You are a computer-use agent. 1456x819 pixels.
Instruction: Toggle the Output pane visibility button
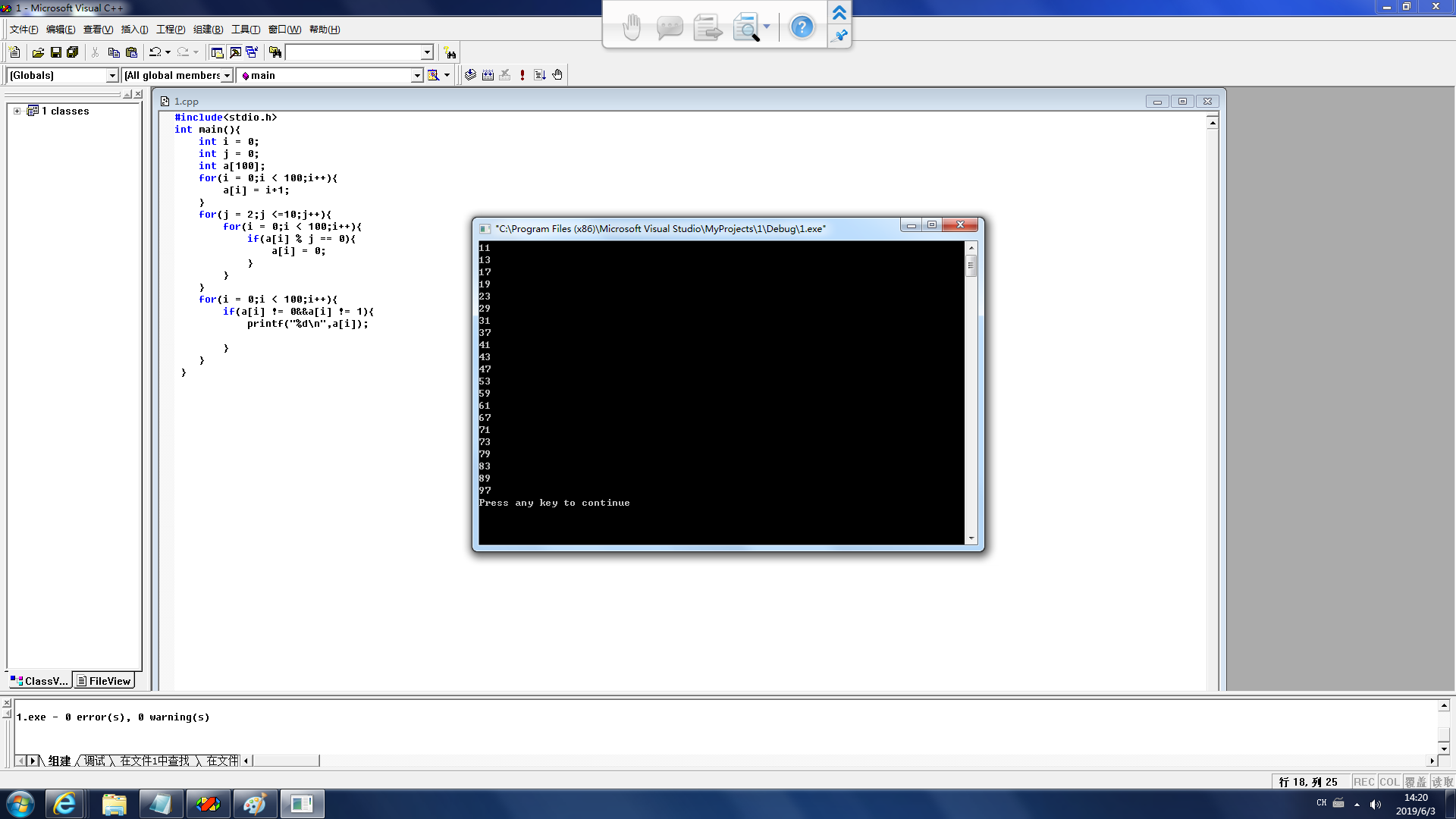tap(235, 52)
